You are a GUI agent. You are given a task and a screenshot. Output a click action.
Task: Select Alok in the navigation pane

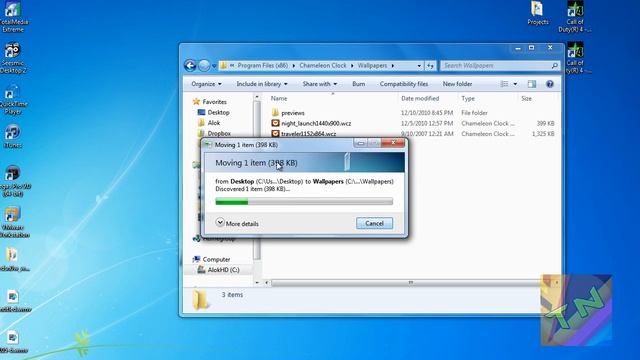pyautogui.click(x=209, y=123)
